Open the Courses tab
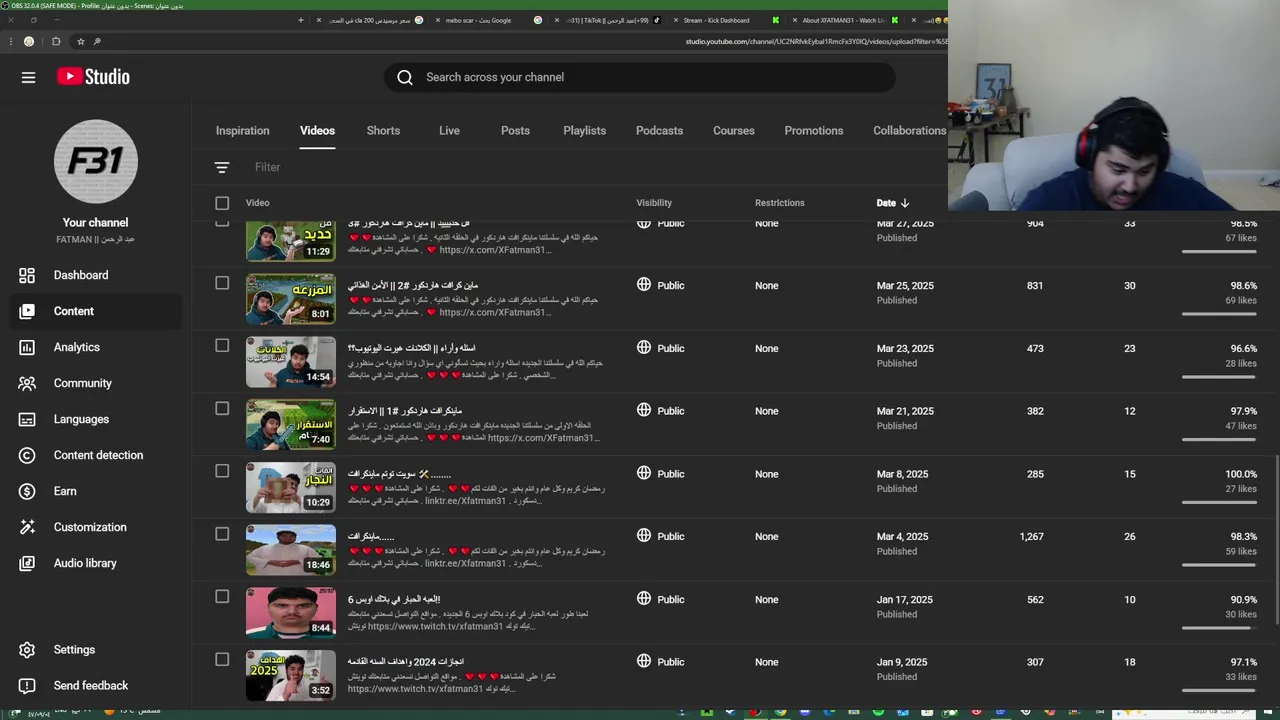The width and height of the screenshot is (1280, 720). 734,131
